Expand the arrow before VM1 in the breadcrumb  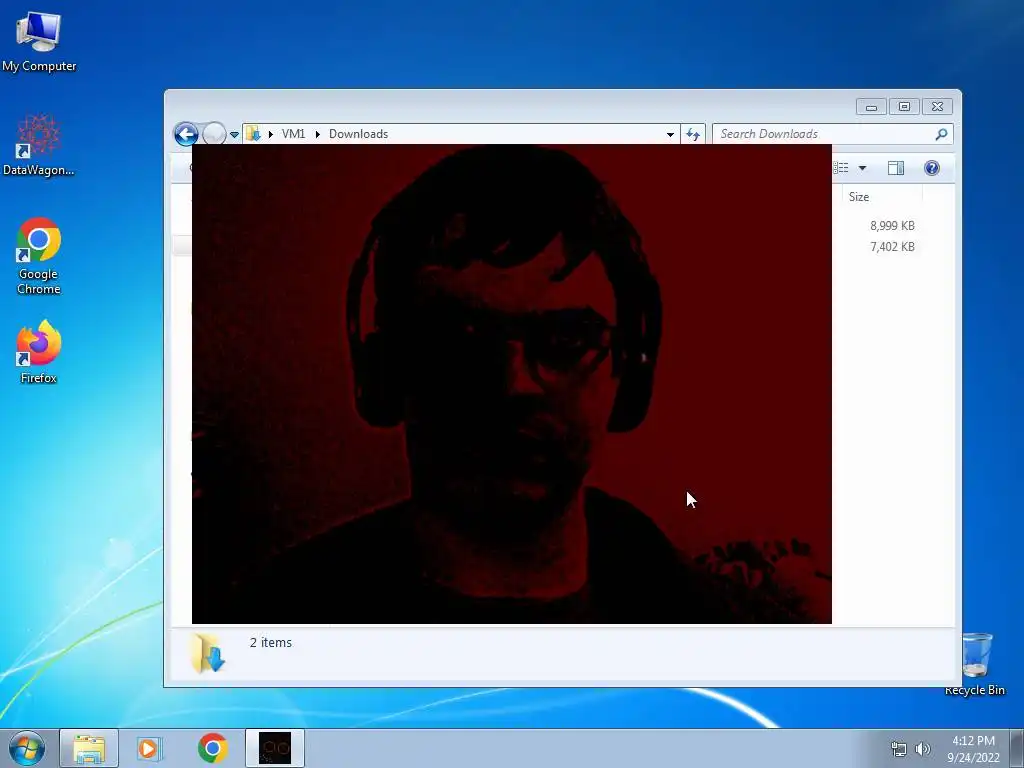coord(270,135)
